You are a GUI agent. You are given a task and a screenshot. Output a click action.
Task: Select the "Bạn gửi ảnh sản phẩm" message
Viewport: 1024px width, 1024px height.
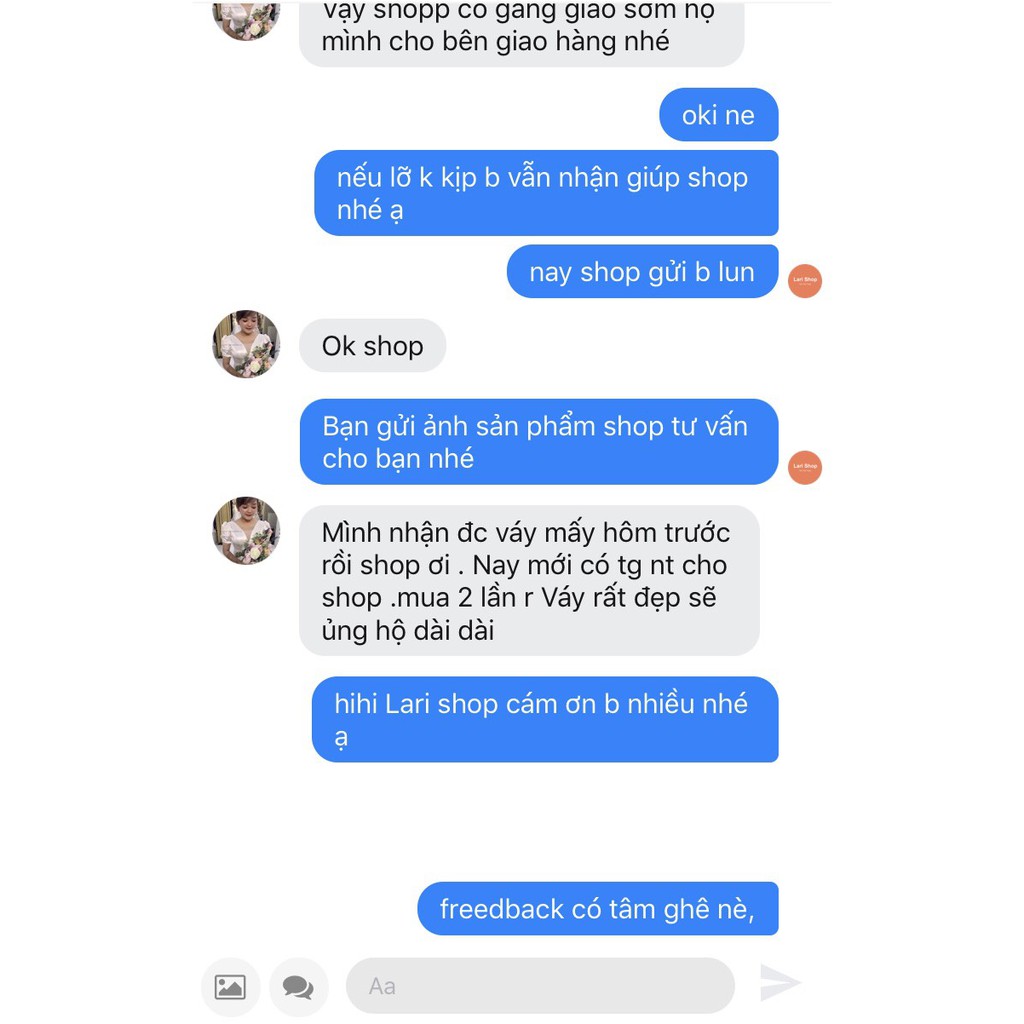[539, 442]
